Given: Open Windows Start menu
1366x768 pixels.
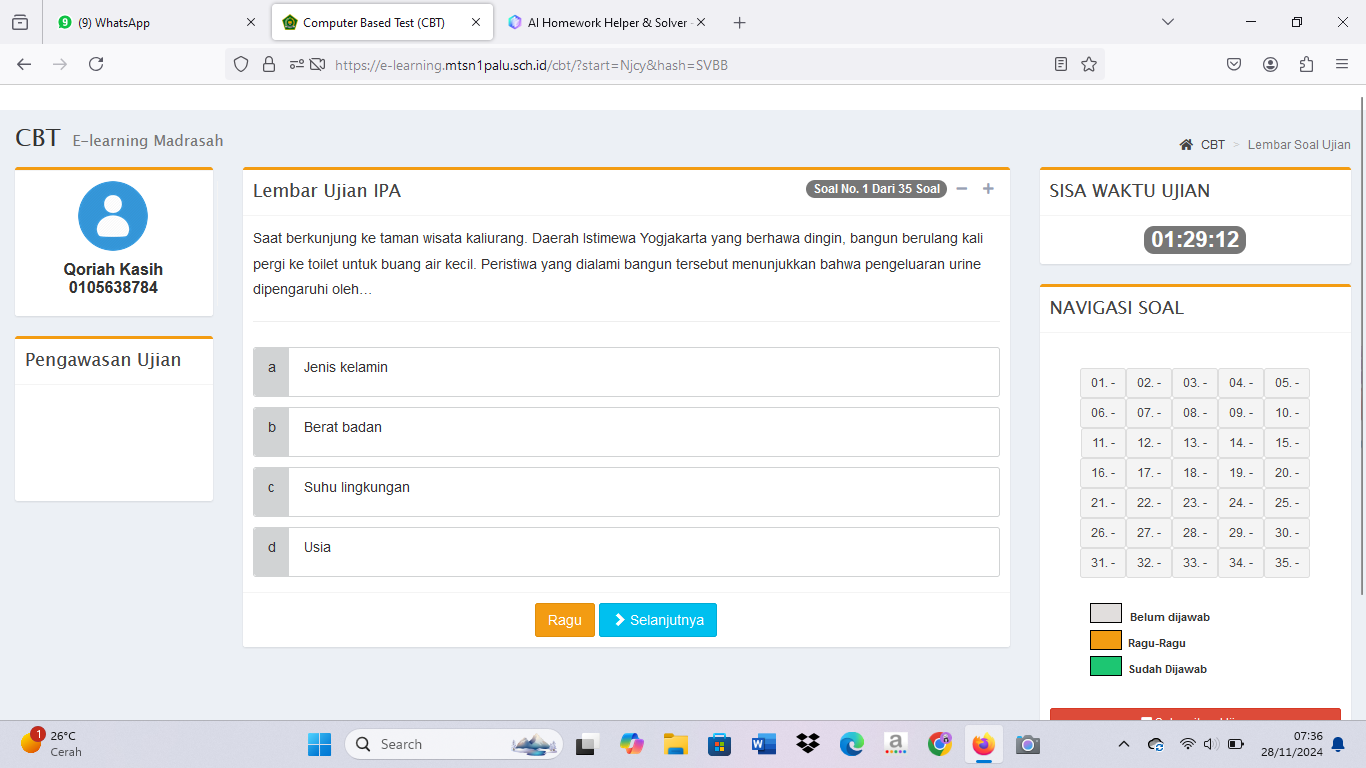Looking at the screenshot, I should click(x=319, y=744).
